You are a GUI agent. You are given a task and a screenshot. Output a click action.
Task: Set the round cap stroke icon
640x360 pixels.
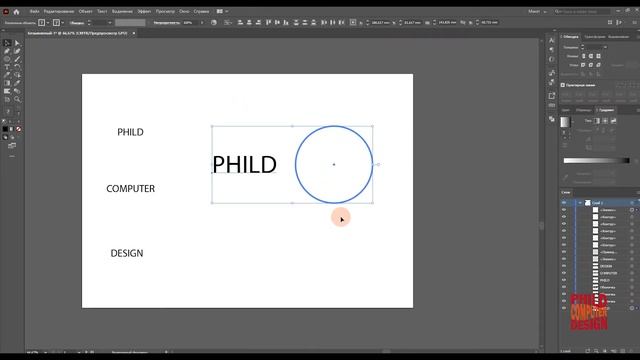pos(591,56)
